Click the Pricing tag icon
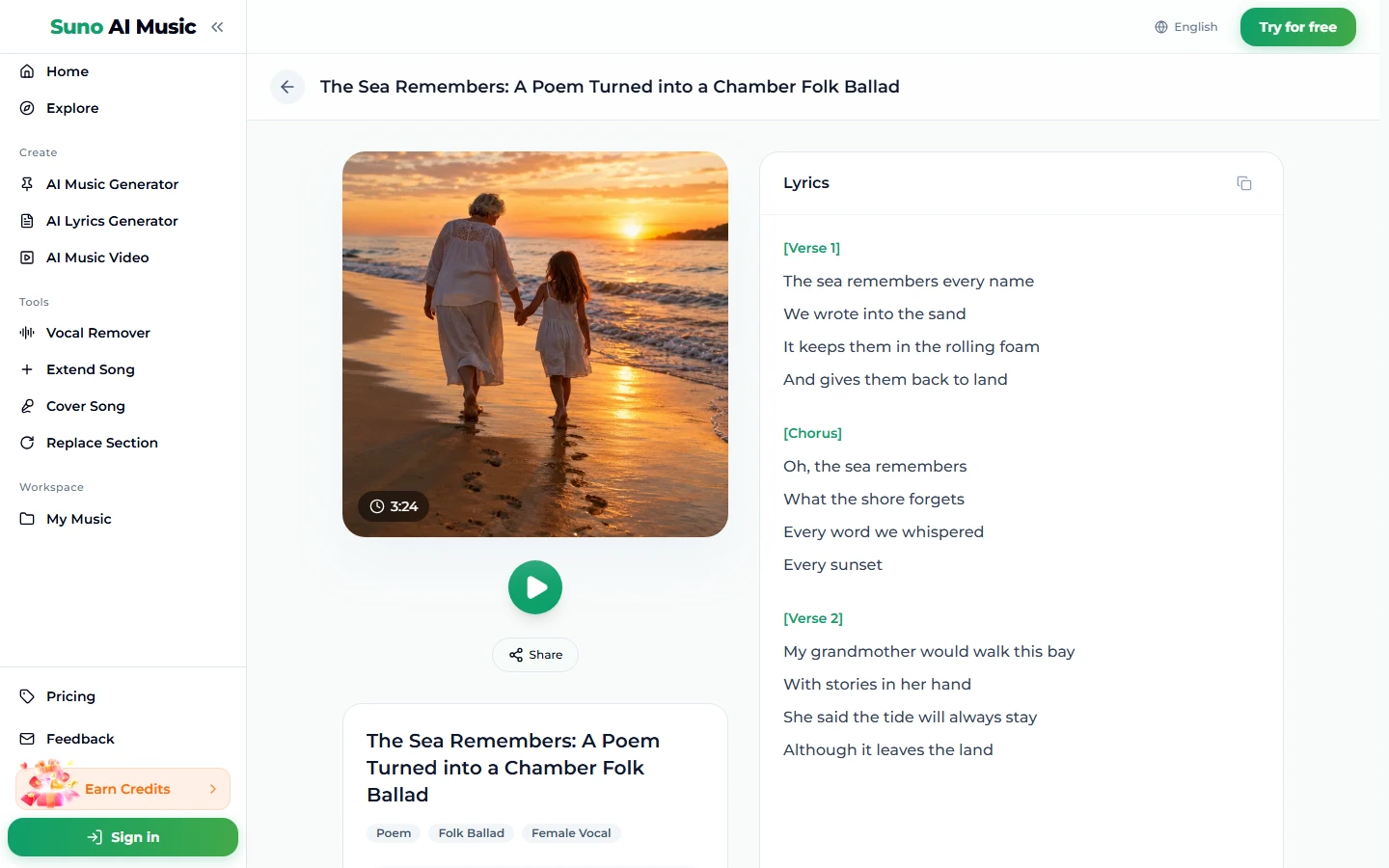 click(27, 696)
